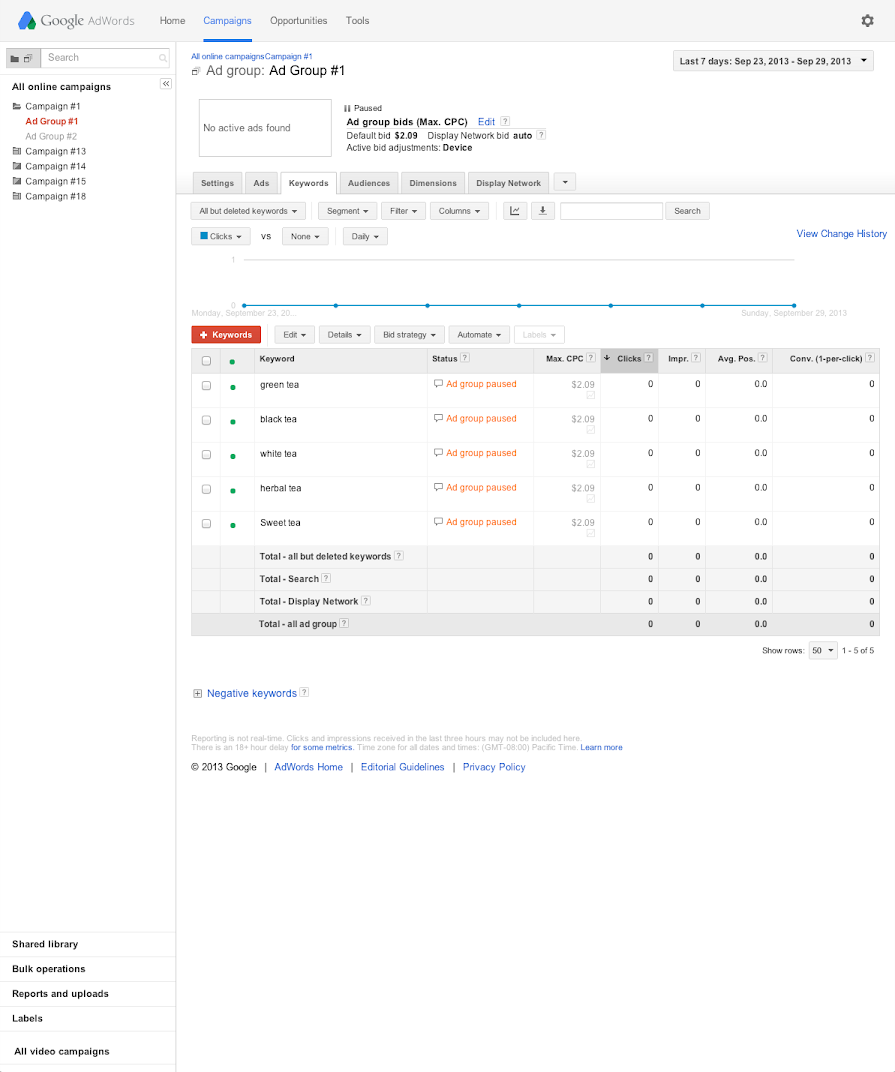Open the Opportunities menu
895x1072 pixels.
pos(298,20)
